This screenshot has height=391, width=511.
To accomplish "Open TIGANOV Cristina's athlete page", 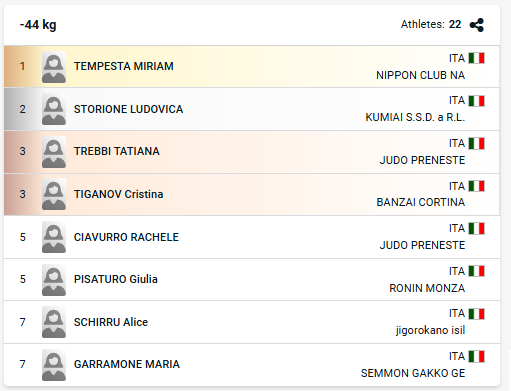I will 119,194.
